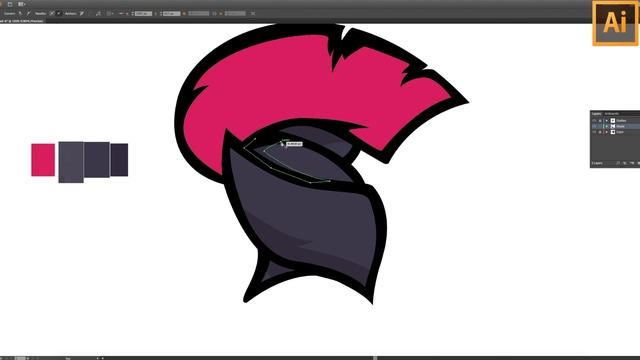Expand the bottom Color layer arrow
The width and height of the screenshot is (640, 360).
[x=607, y=132]
